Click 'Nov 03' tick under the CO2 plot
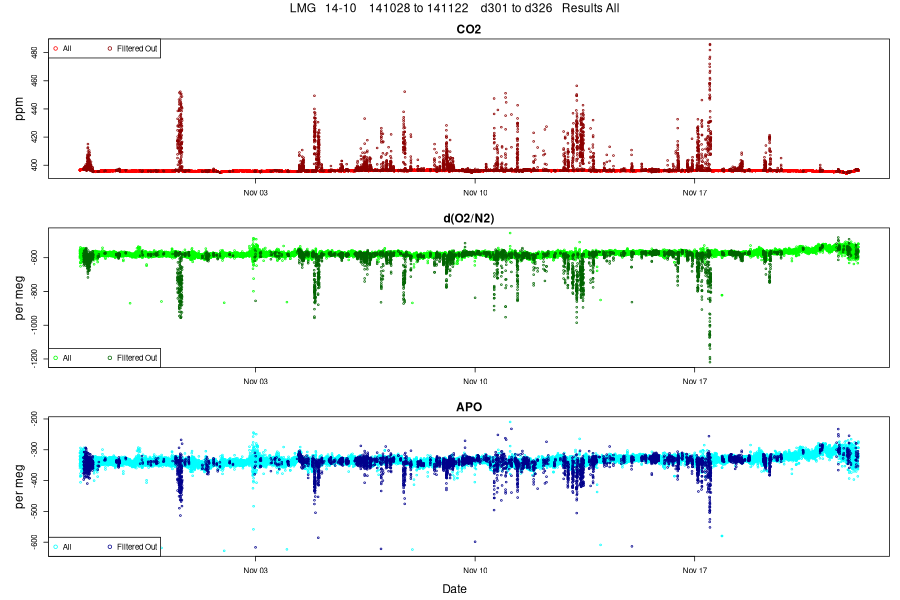This screenshot has width=900, height=600. 255,192
